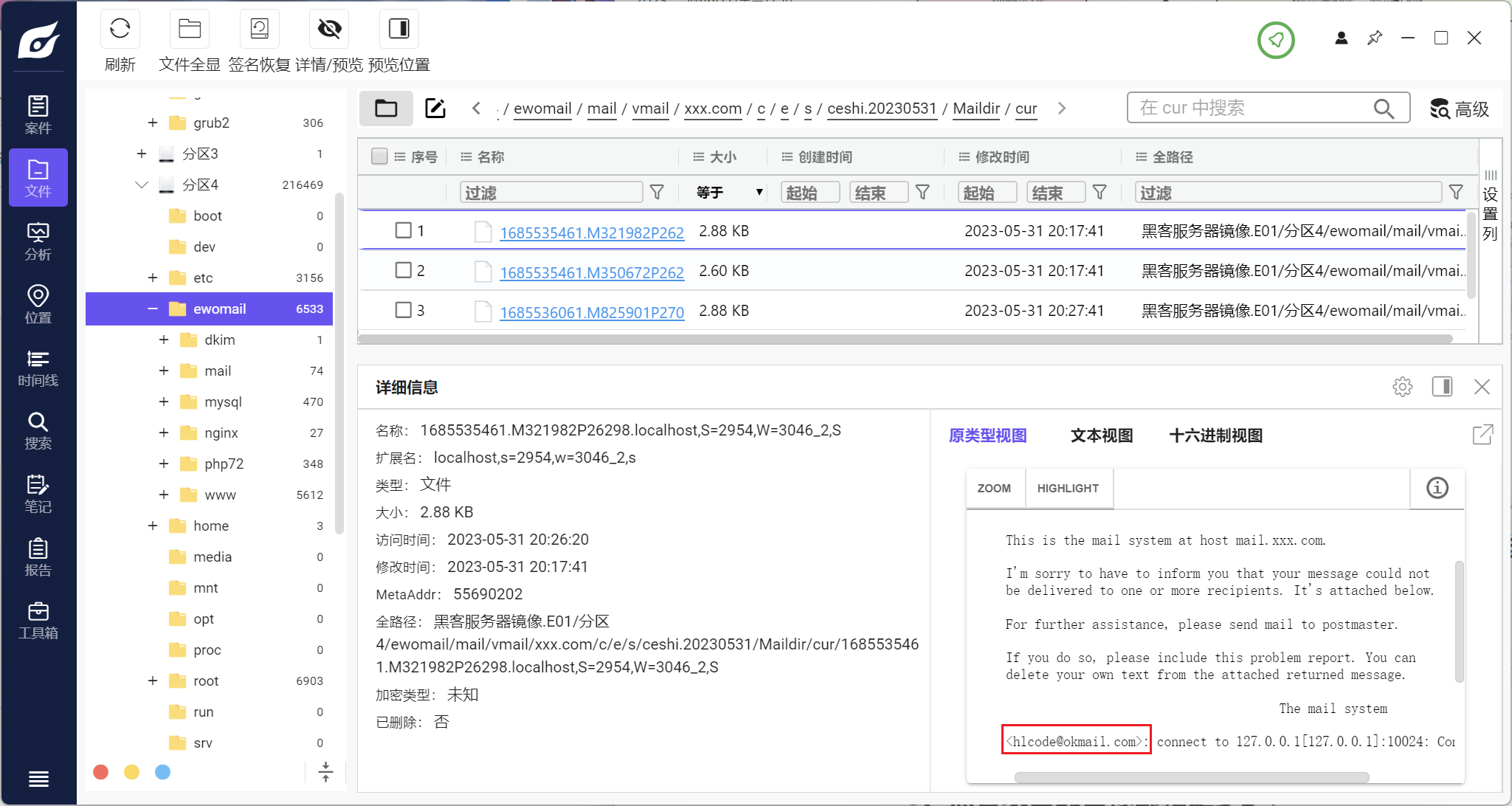Viewport: 1512px width, 806px height.
Task: Click the back arrow in path bar
Action: click(x=476, y=108)
